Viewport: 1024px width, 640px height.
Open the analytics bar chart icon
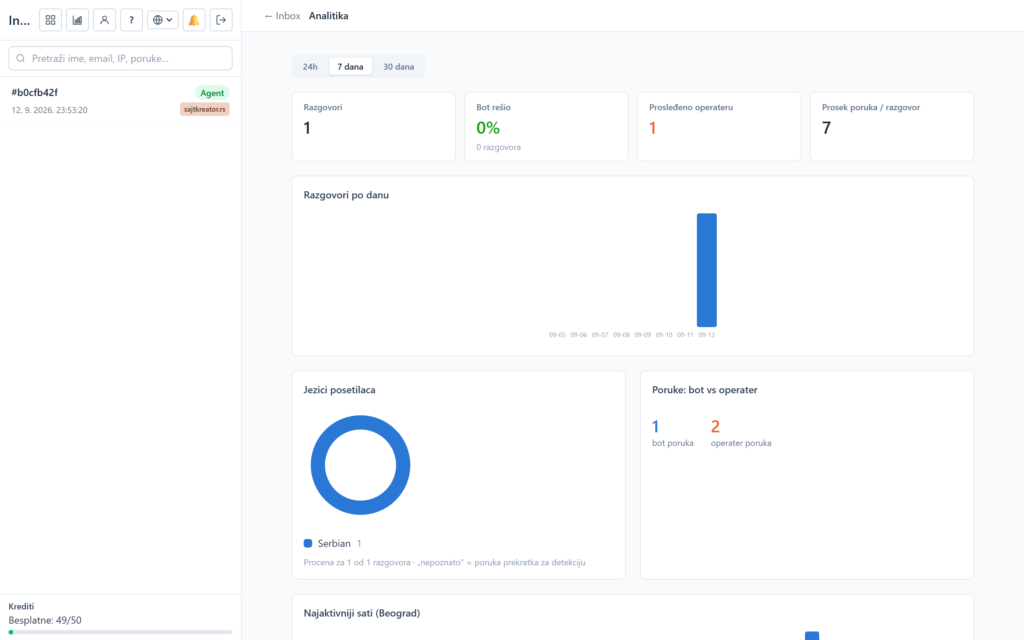[77, 20]
